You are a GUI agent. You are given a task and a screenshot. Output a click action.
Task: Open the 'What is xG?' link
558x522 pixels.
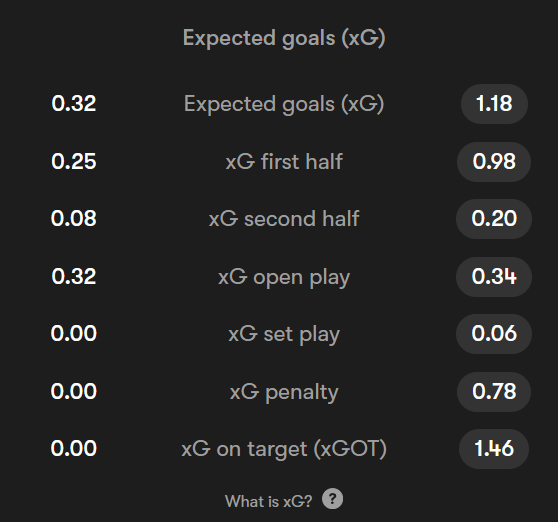(269, 501)
